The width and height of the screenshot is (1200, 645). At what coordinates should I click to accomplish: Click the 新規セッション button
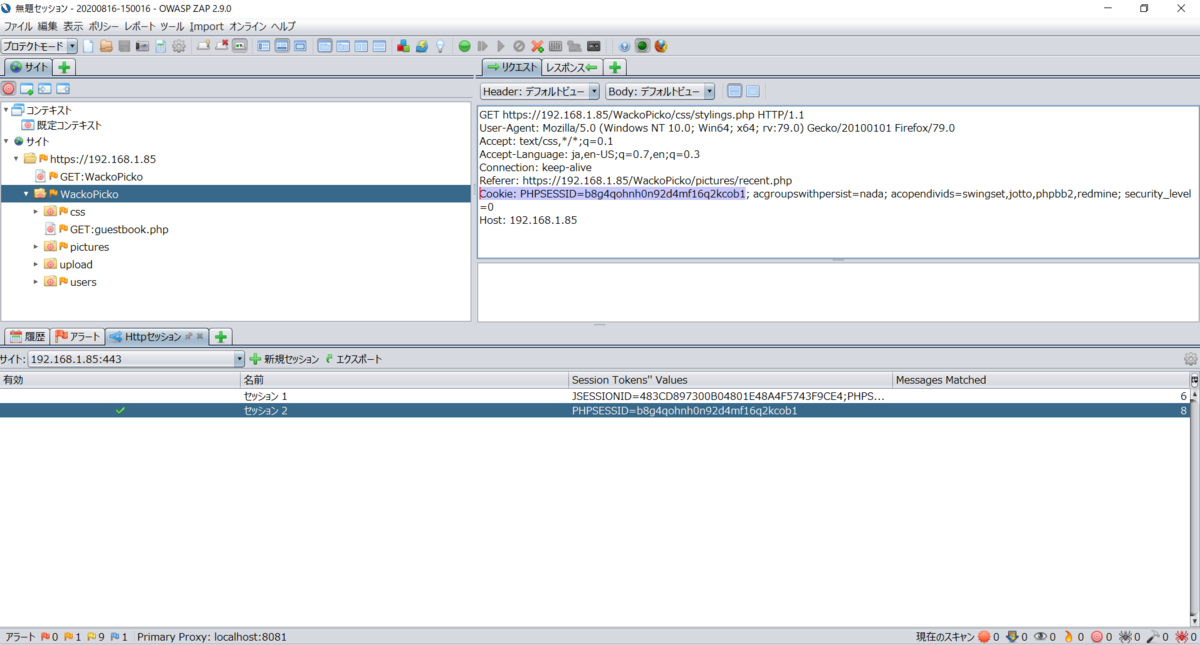pos(285,359)
